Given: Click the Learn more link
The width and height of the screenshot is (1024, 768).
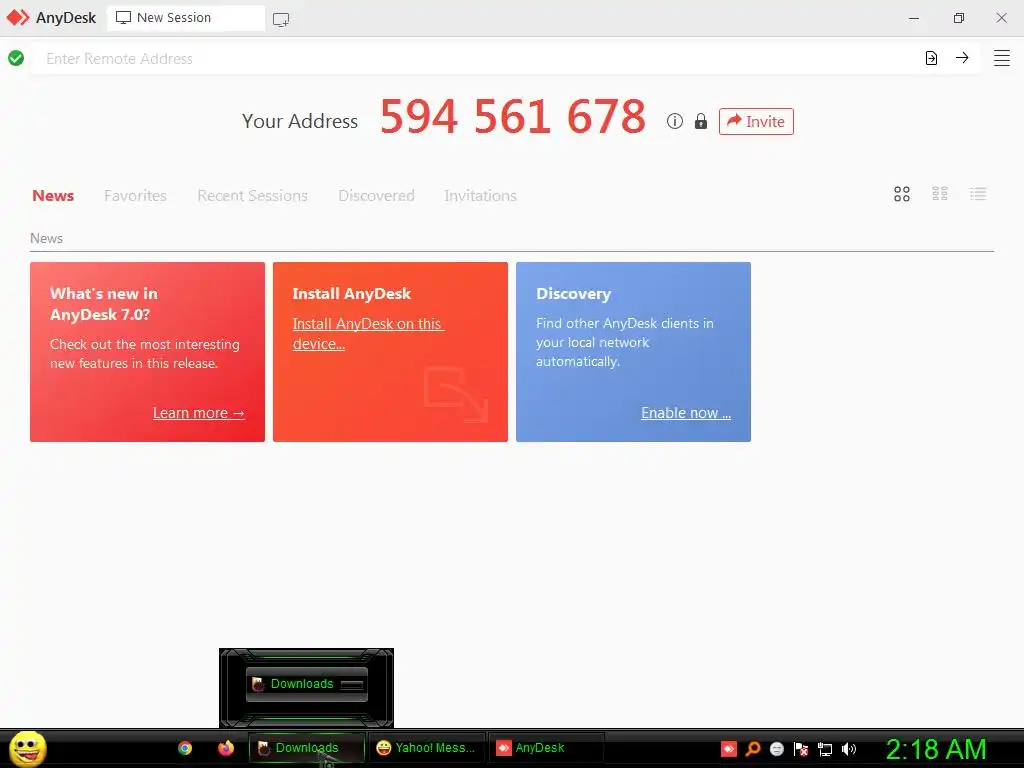Looking at the screenshot, I should pos(199,413).
